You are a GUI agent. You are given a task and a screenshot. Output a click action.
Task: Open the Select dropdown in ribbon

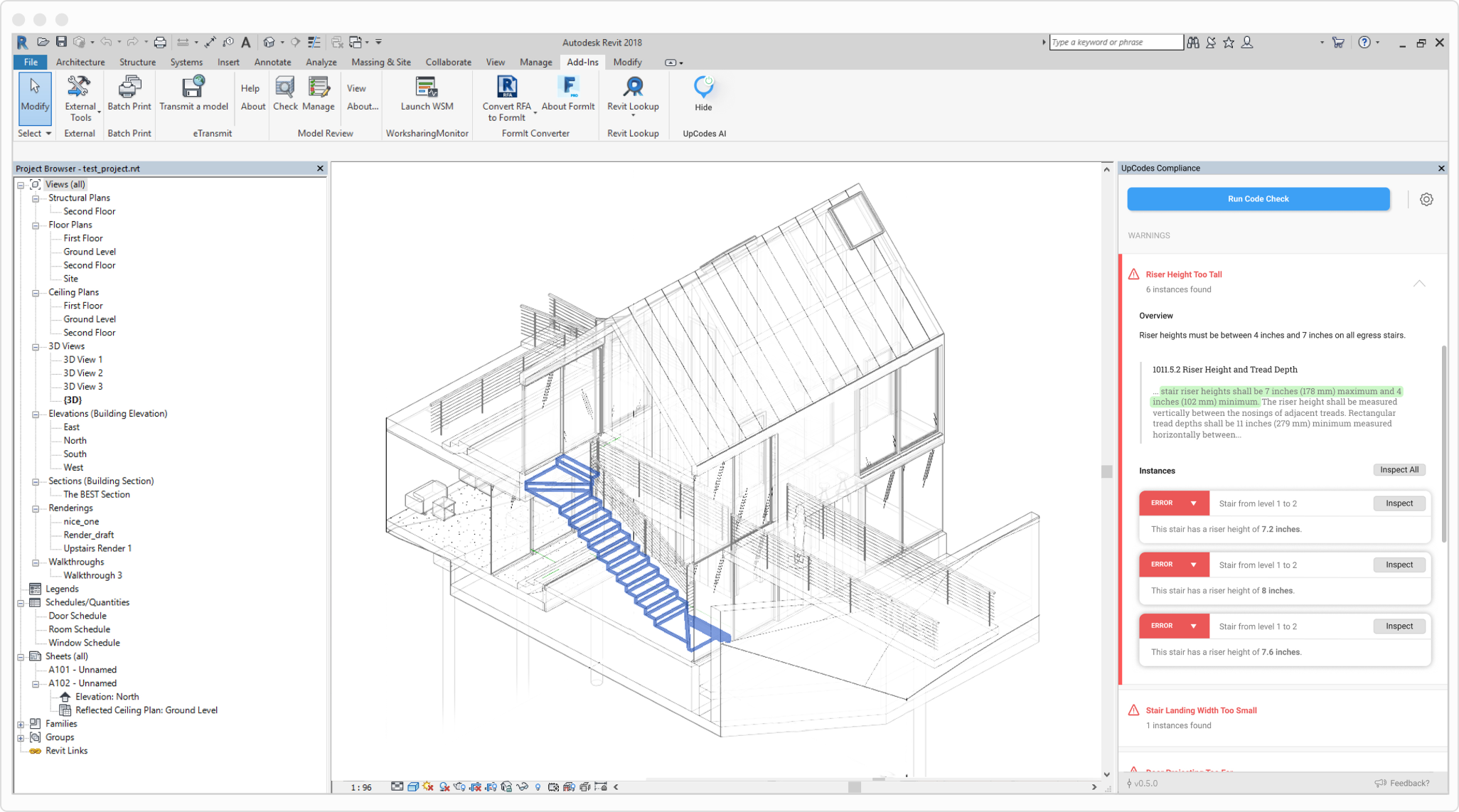tap(34, 133)
